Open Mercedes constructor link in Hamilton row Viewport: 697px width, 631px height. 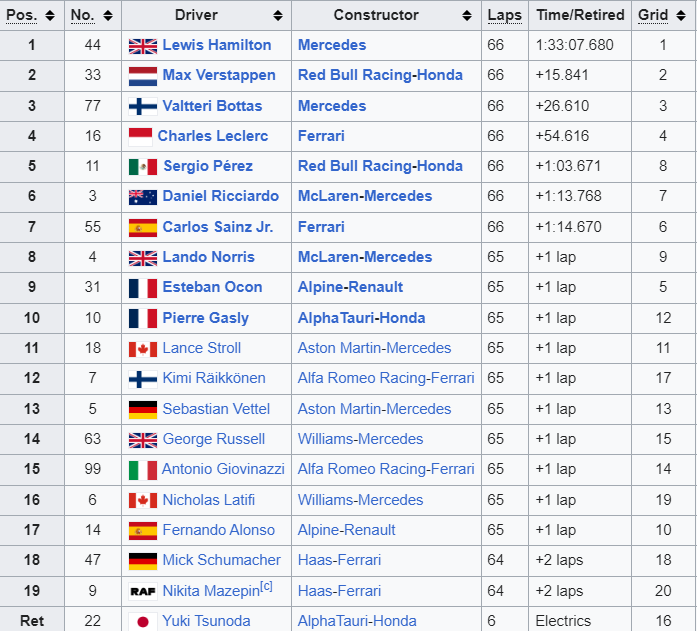click(x=332, y=45)
